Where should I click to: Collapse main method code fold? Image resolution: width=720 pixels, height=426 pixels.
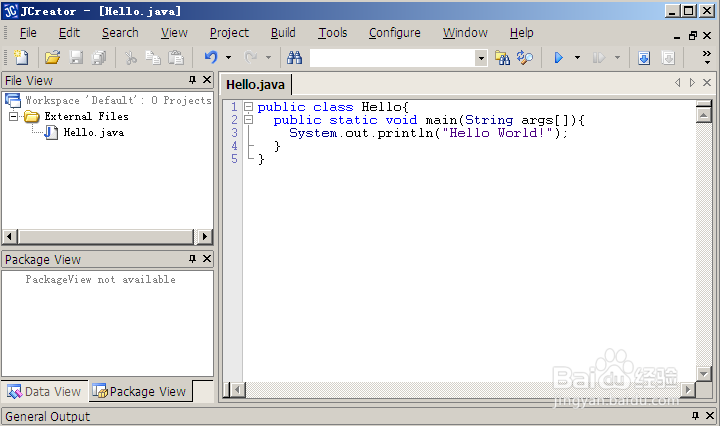248,120
